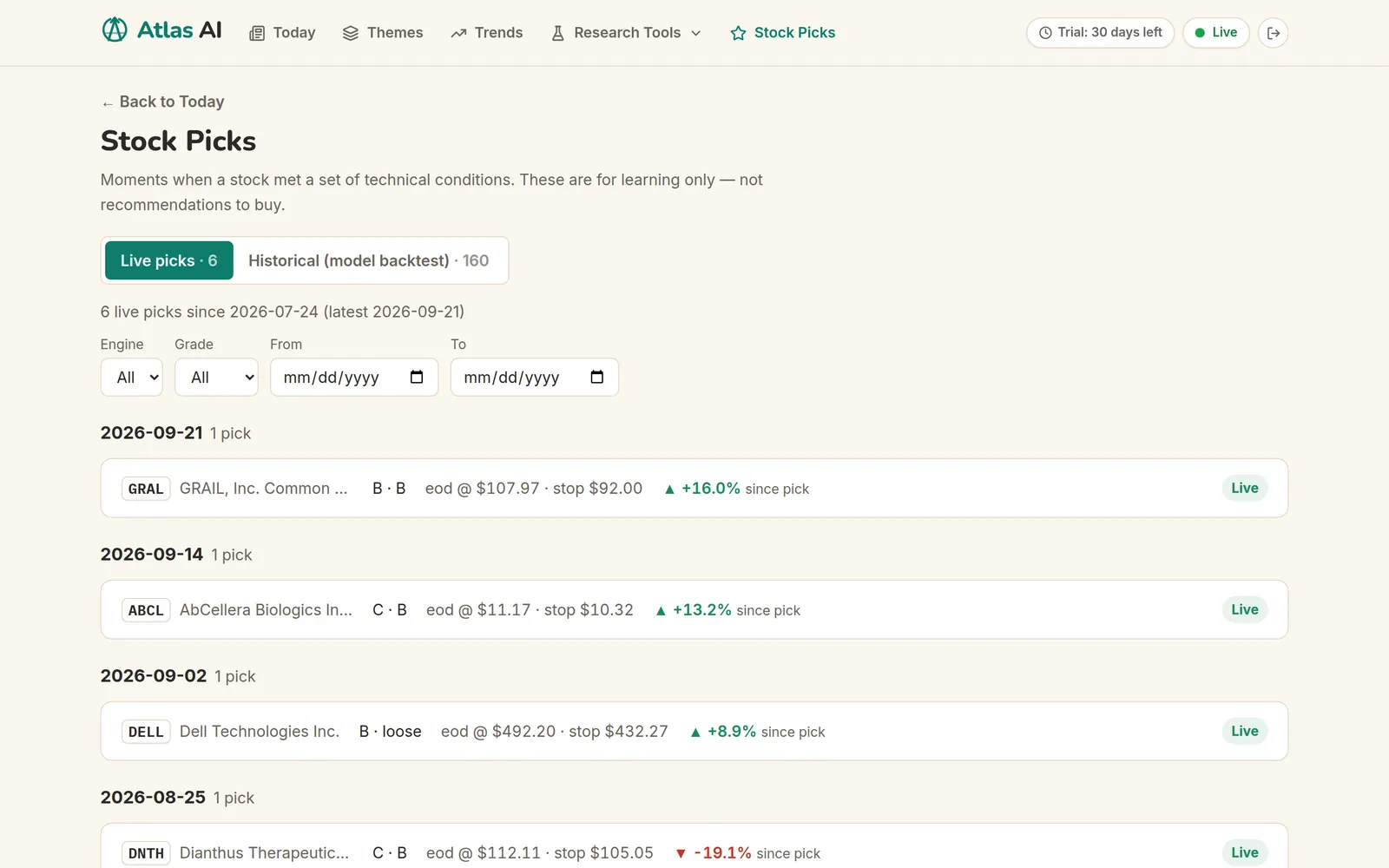Click the ABCL ticker badge
Viewport: 1389px width, 868px height.
pos(146,610)
